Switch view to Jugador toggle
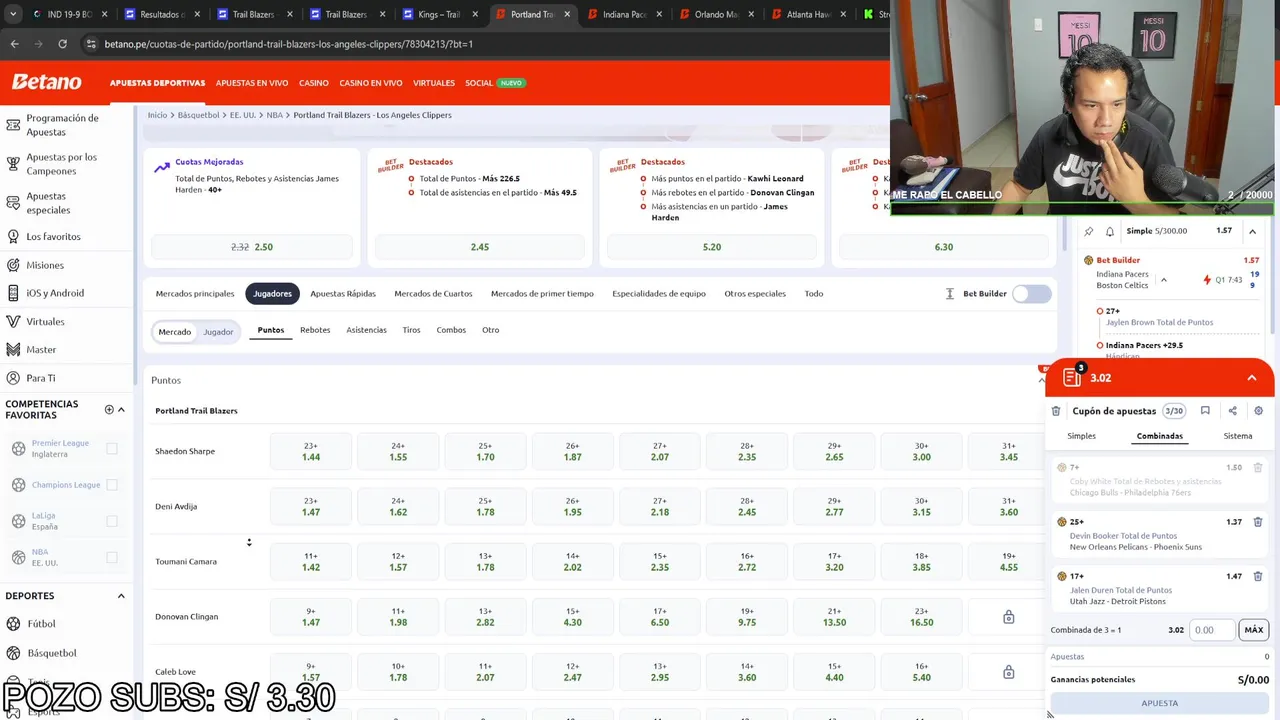Image resolution: width=1280 pixels, height=720 pixels. pyautogui.click(x=218, y=332)
